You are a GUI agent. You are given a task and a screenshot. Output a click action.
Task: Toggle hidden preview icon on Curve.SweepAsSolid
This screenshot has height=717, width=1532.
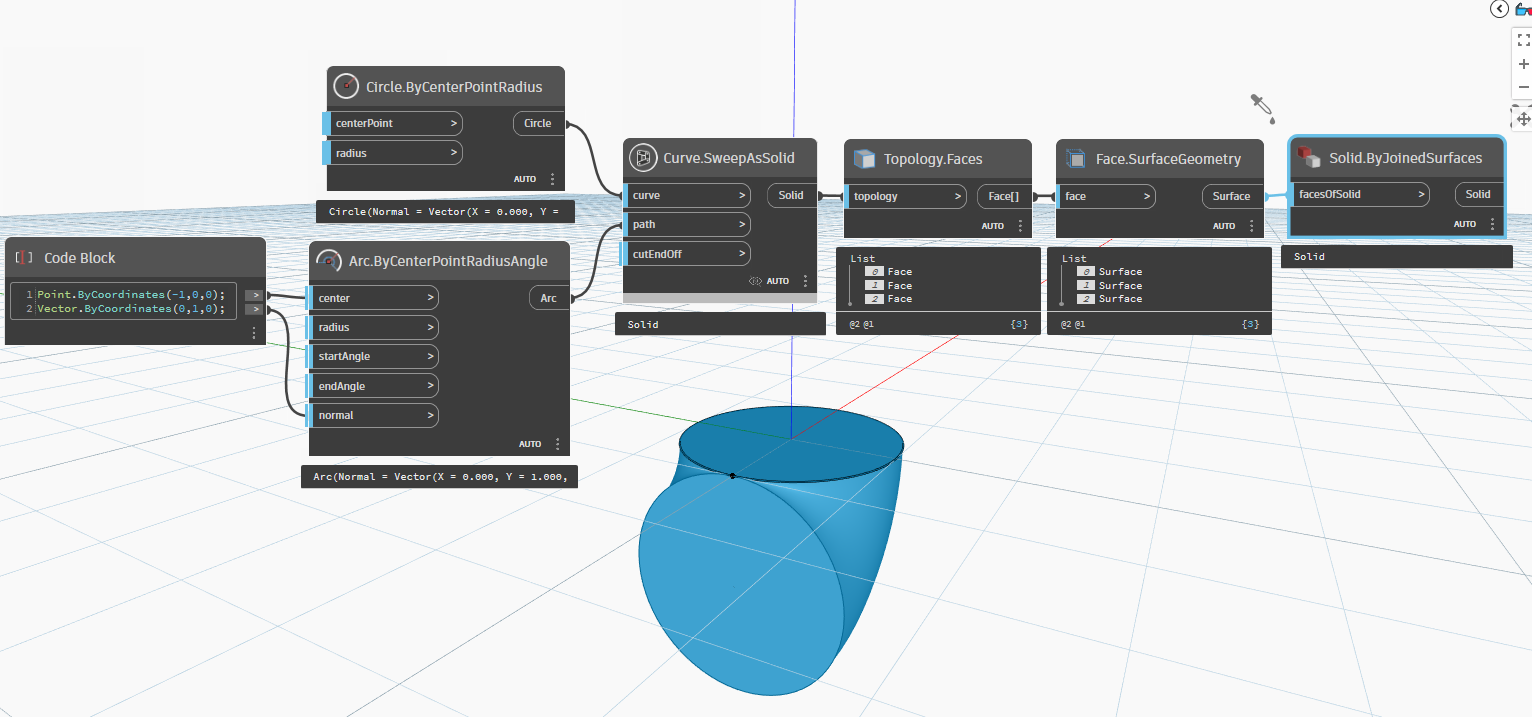pyautogui.click(x=756, y=282)
